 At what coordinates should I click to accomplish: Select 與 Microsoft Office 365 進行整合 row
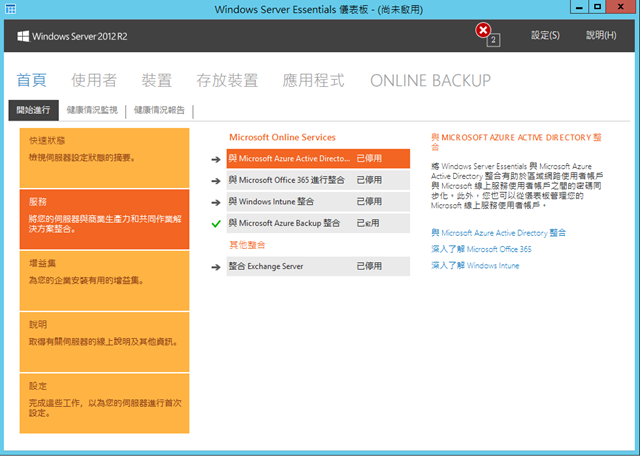coord(318,180)
